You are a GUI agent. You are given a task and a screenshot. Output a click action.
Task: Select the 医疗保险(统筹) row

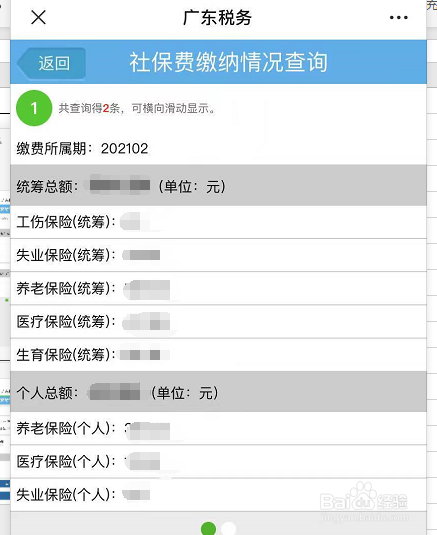[218, 322]
